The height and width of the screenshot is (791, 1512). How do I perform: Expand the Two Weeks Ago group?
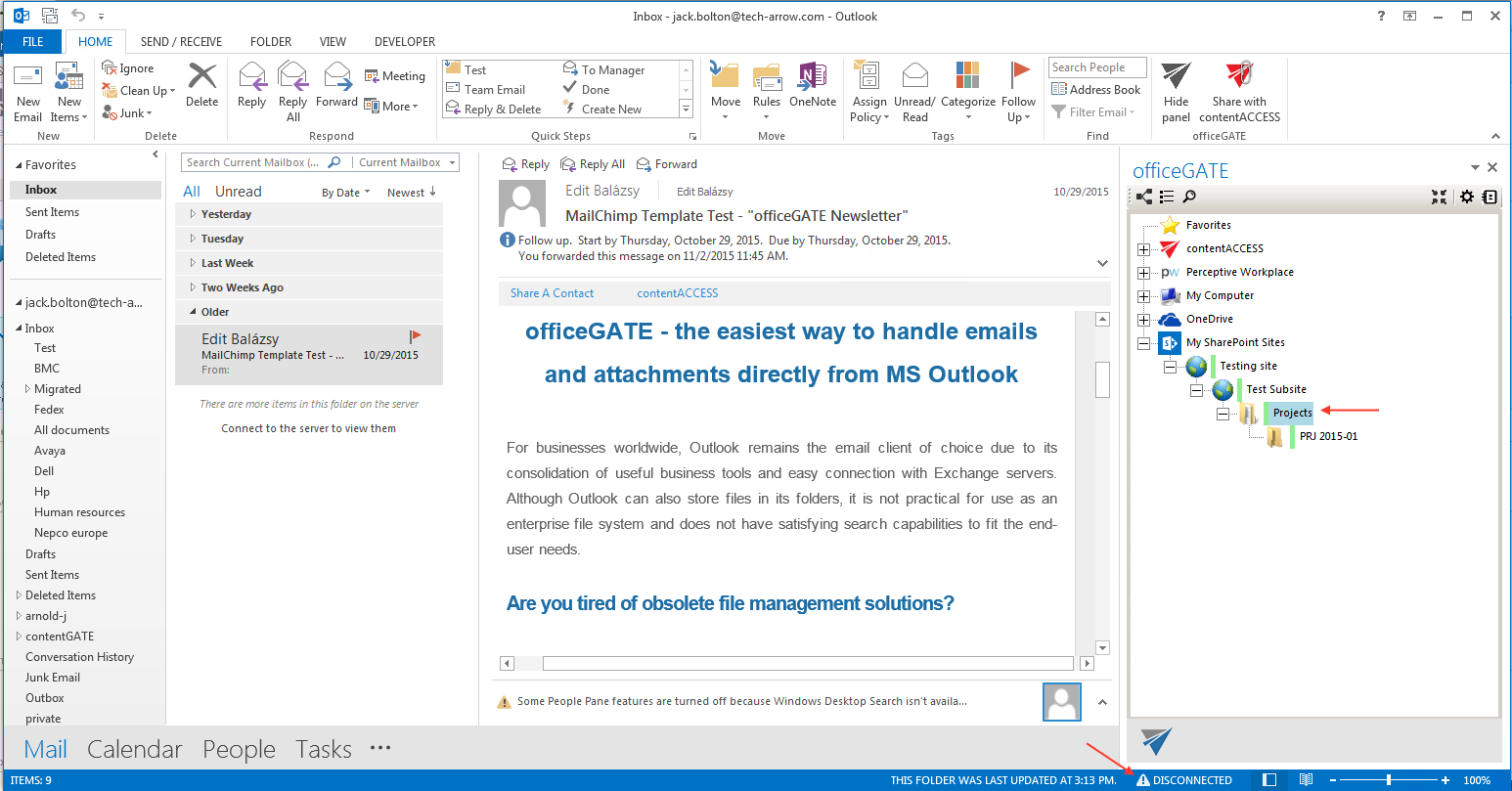tap(193, 287)
